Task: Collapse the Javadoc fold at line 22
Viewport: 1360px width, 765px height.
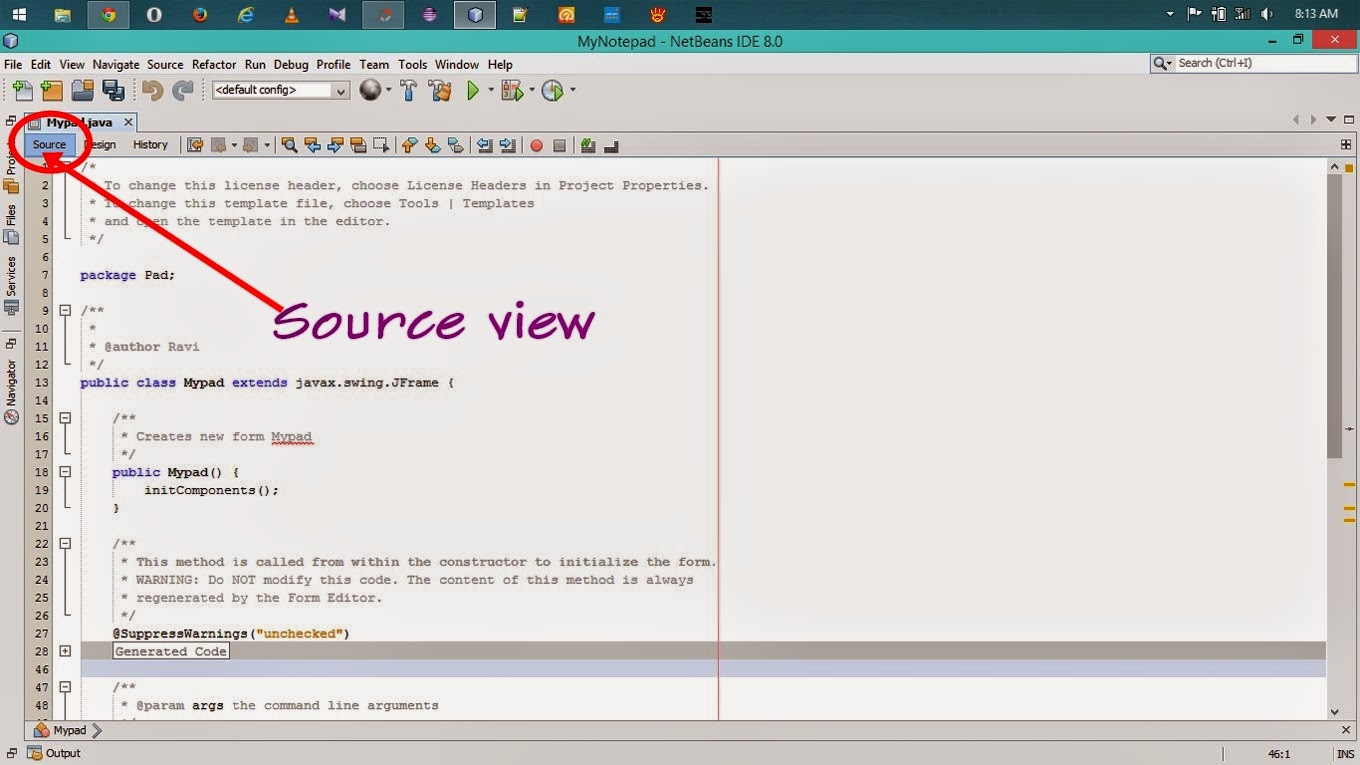Action: pos(66,544)
